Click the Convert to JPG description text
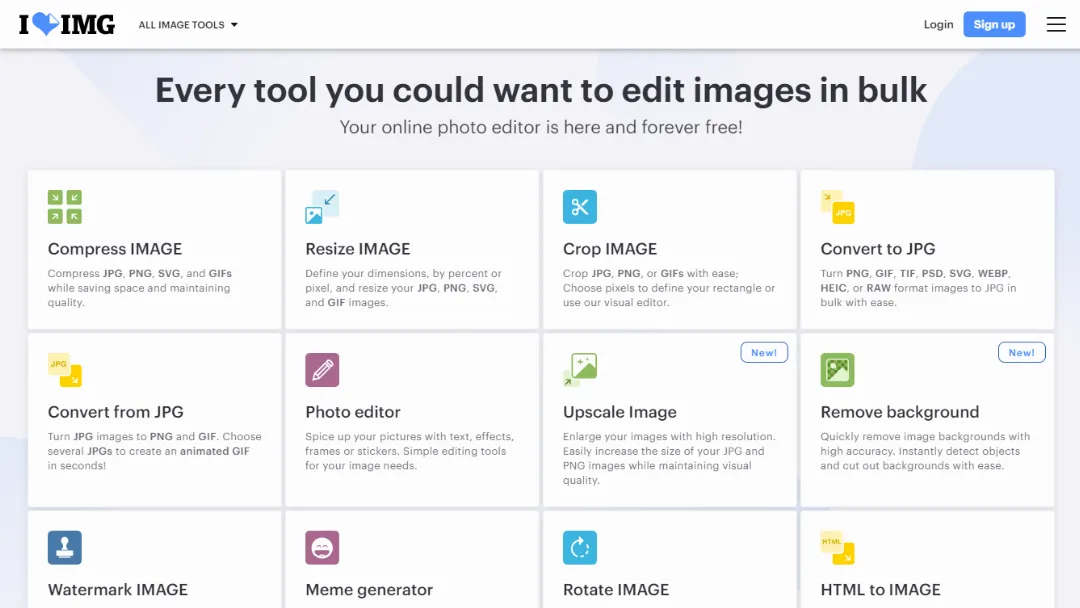The width and height of the screenshot is (1080, 608). click(918, 288)
